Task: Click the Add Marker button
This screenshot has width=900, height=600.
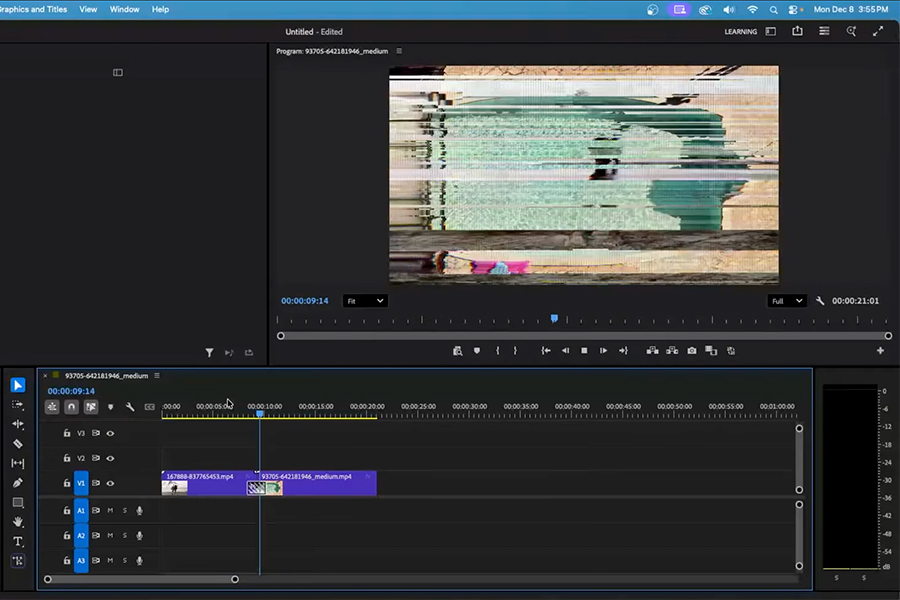Action: coord(110,406)
